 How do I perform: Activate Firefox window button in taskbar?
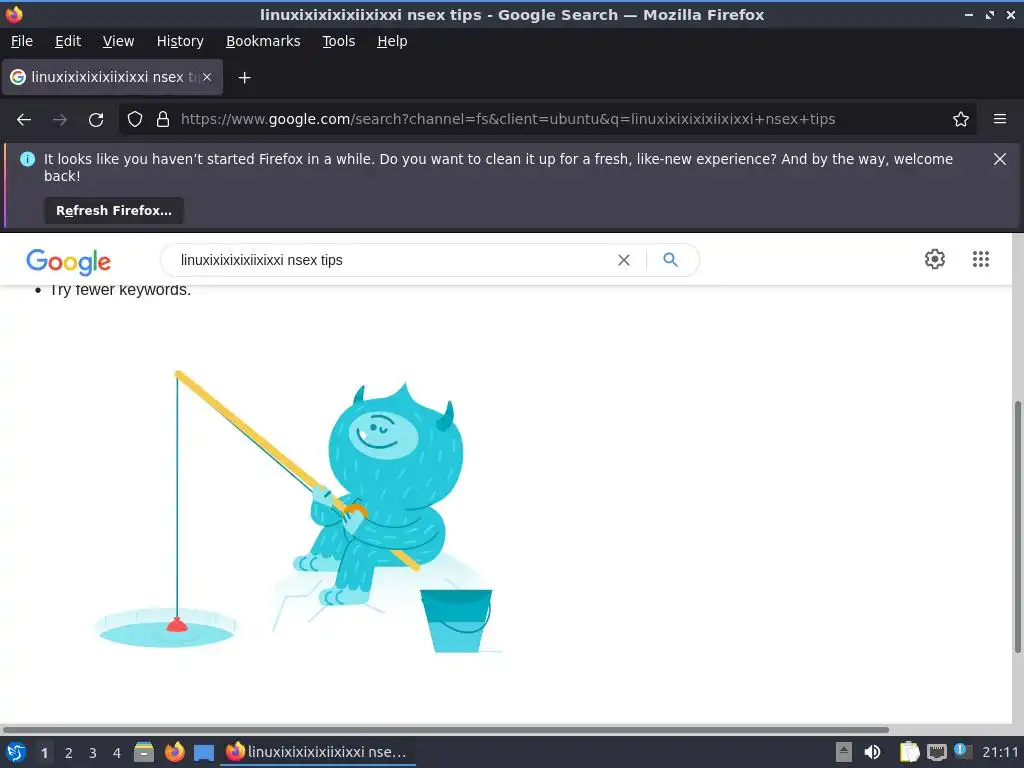point(319,752)
